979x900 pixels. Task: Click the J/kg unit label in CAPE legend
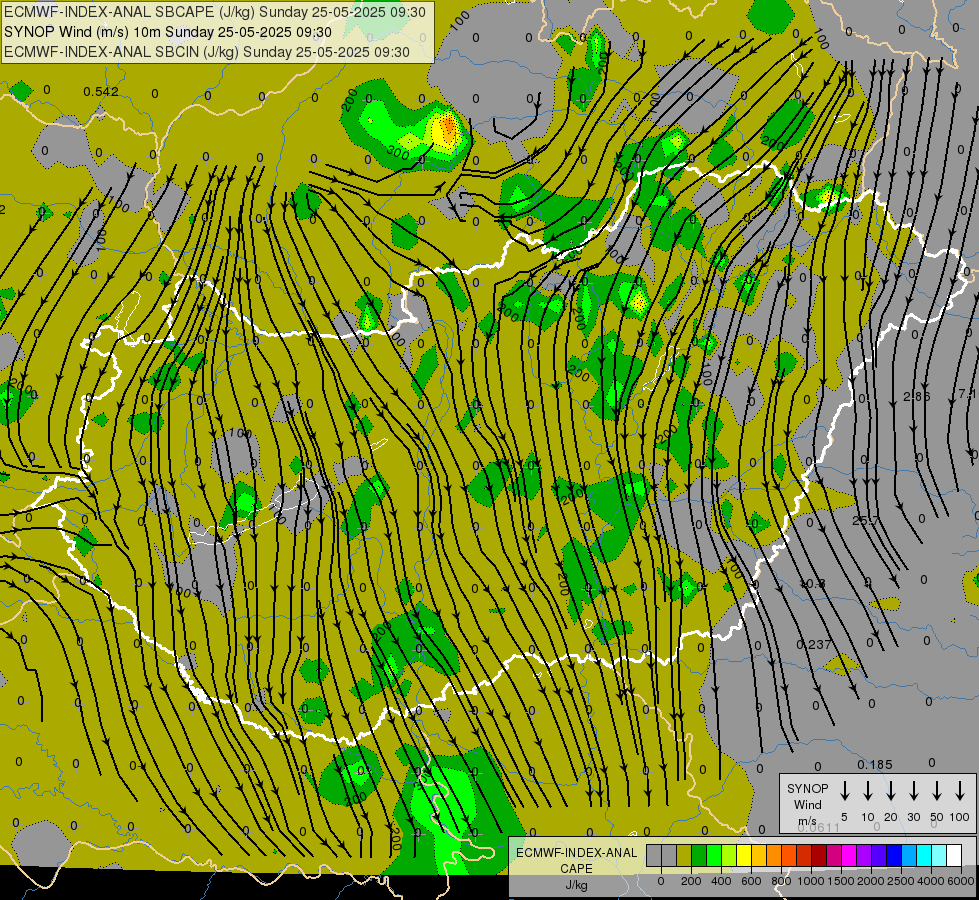pos(576,885)
